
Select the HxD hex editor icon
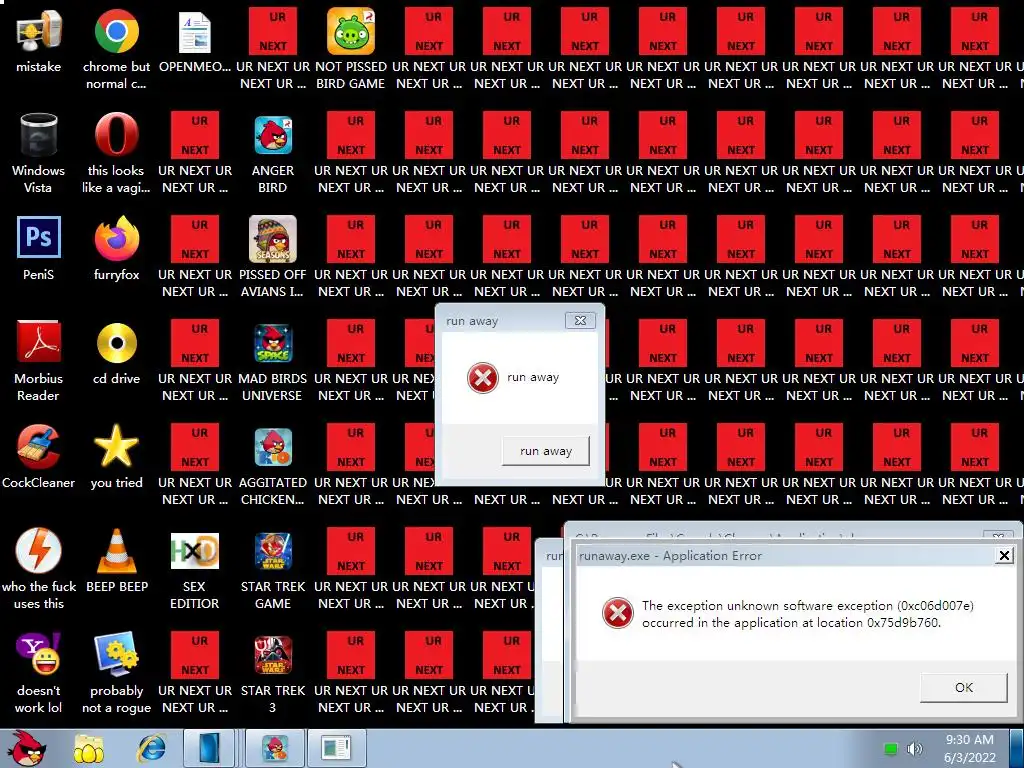195,551
